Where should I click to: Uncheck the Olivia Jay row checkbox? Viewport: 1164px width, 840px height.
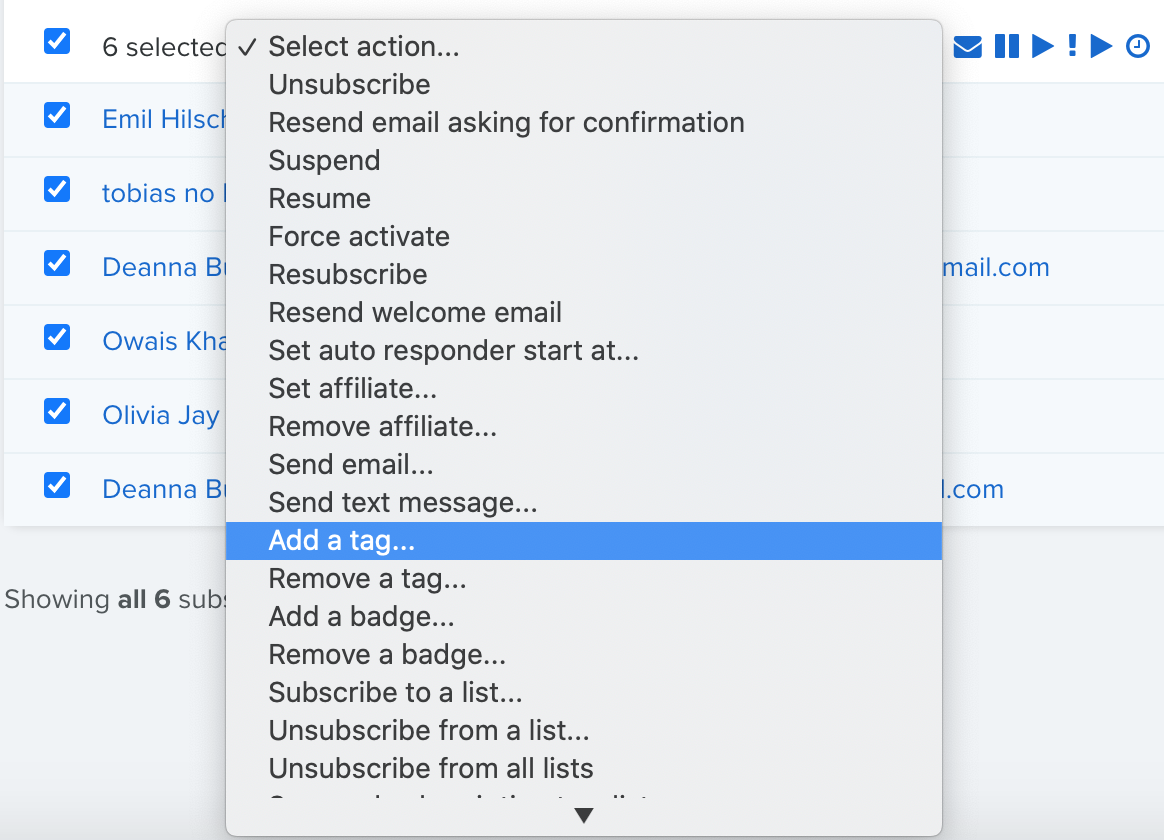click(57, 412)
